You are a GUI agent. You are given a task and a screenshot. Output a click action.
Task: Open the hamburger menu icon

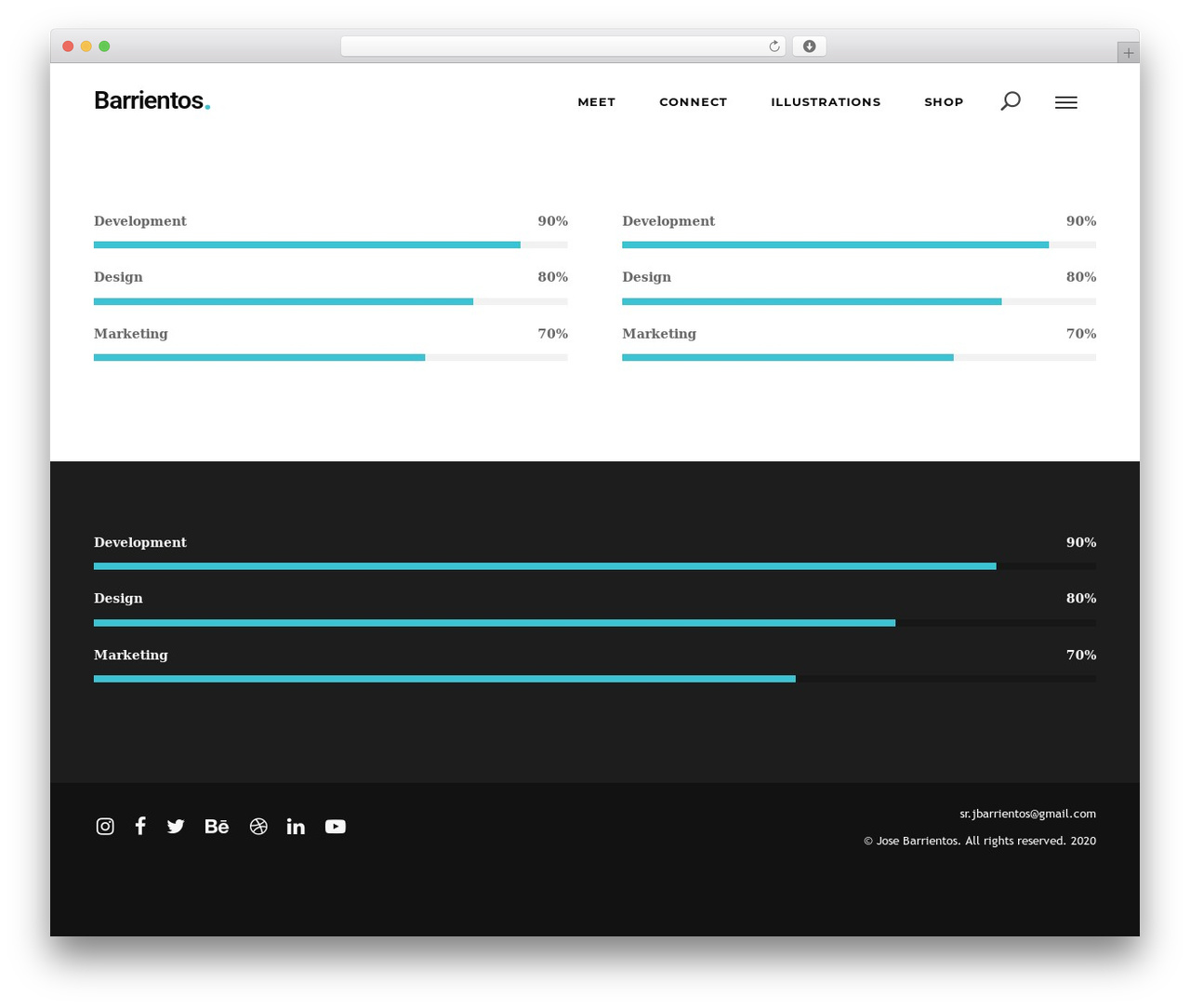coord(1066,102)
